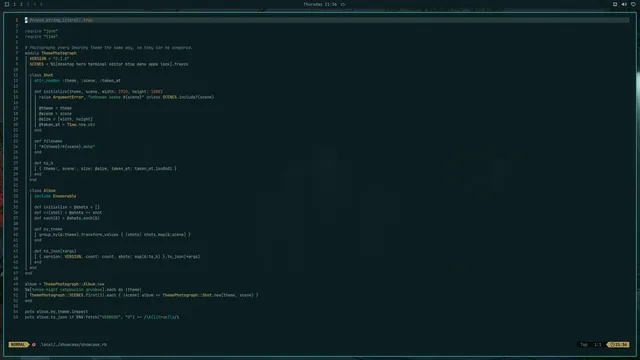Click line number 55 in the gutter
This screenshot has height=360, width=640.
(16, 317)
